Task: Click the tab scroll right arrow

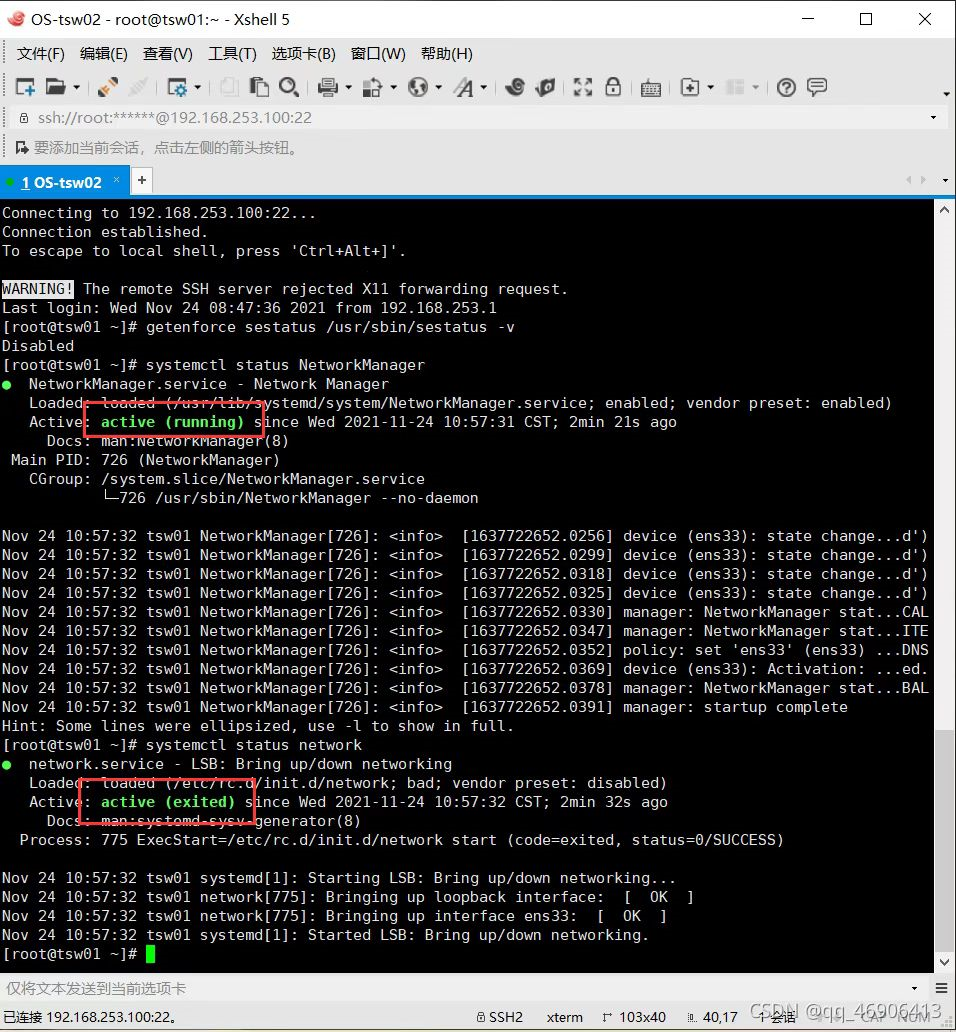Action: tap(923, 180)
